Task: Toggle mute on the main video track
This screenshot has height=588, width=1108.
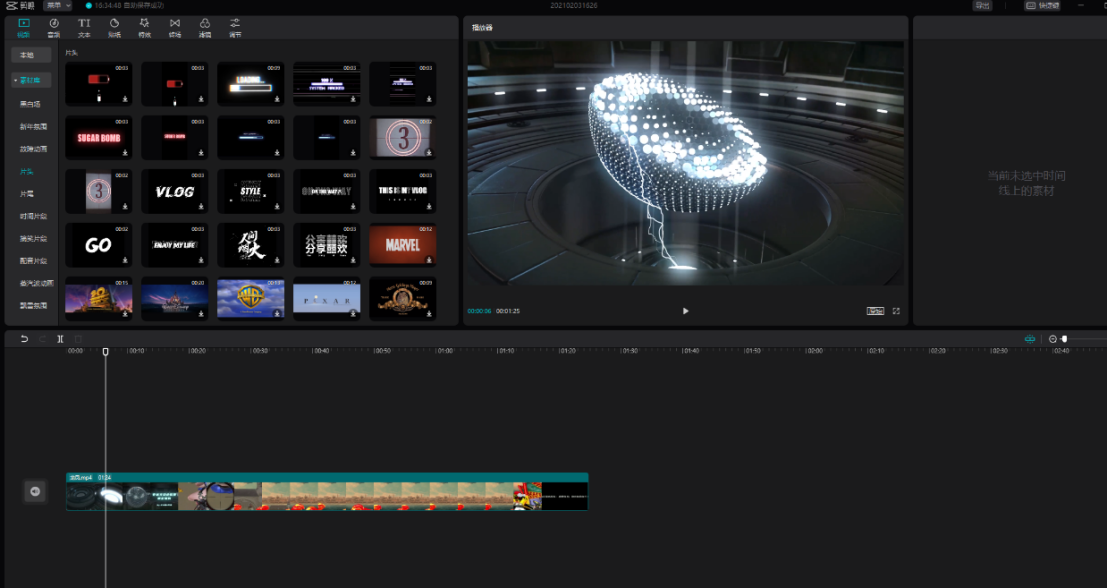Action: click(x=35, y=491)
